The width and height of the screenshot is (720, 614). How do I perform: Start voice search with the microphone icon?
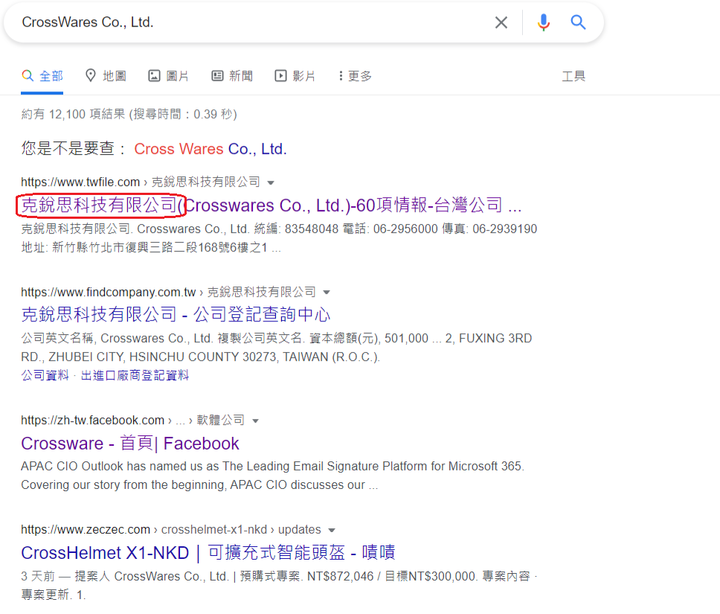point(543,22)
